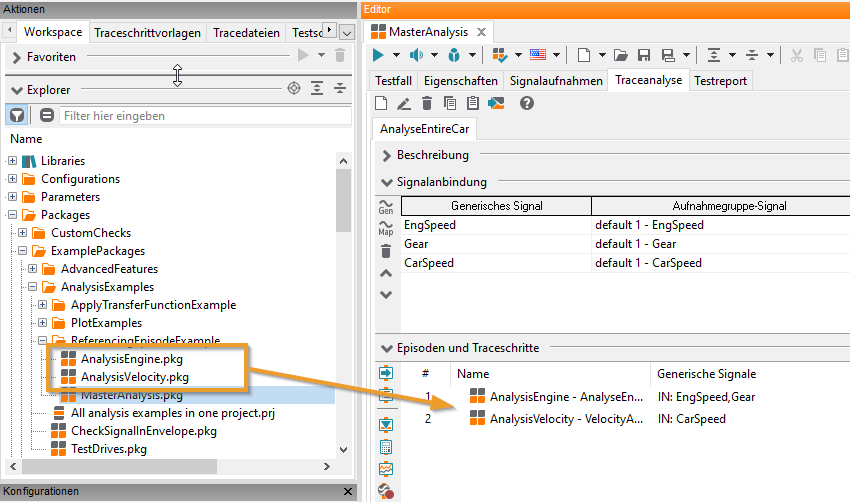Screen dimensions: 850x502
Task: Copy trace analysis icon
Action: pos(450,103)
